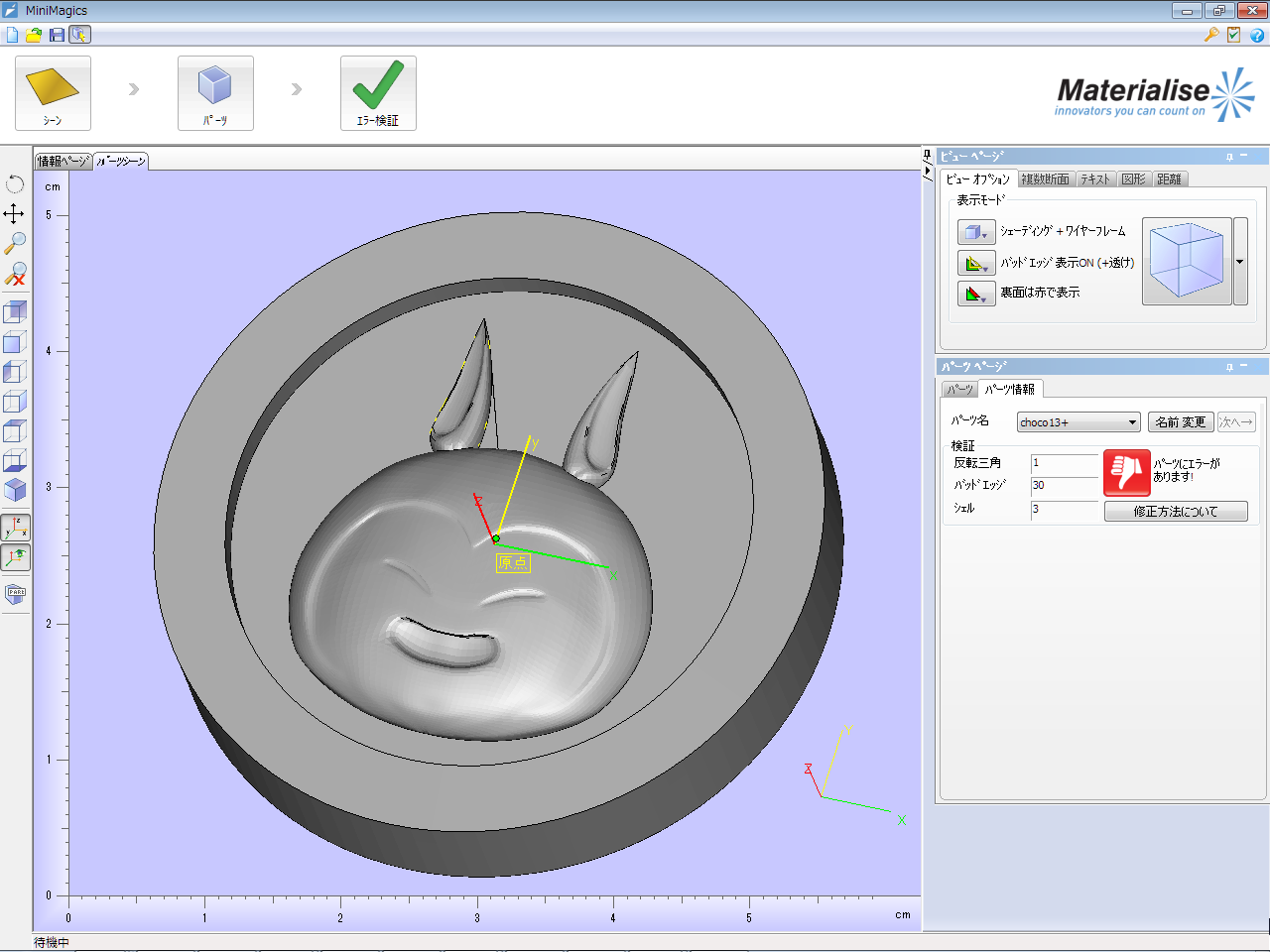Open the bad edge display dropdown button
The width and height of the screenshot is (1270, 952).
click(976, 264)
